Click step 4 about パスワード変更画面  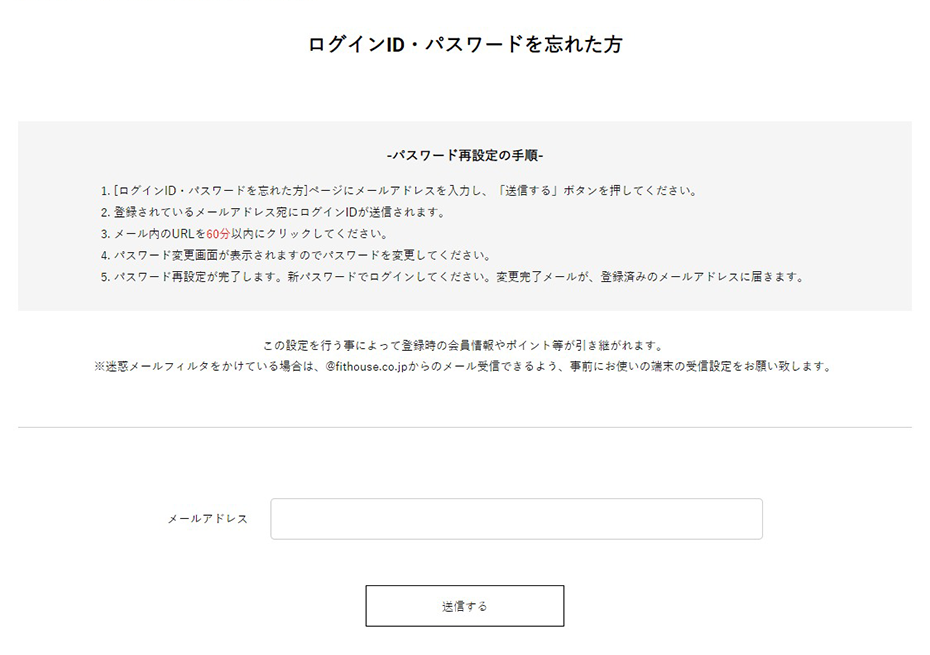[301, 255]
